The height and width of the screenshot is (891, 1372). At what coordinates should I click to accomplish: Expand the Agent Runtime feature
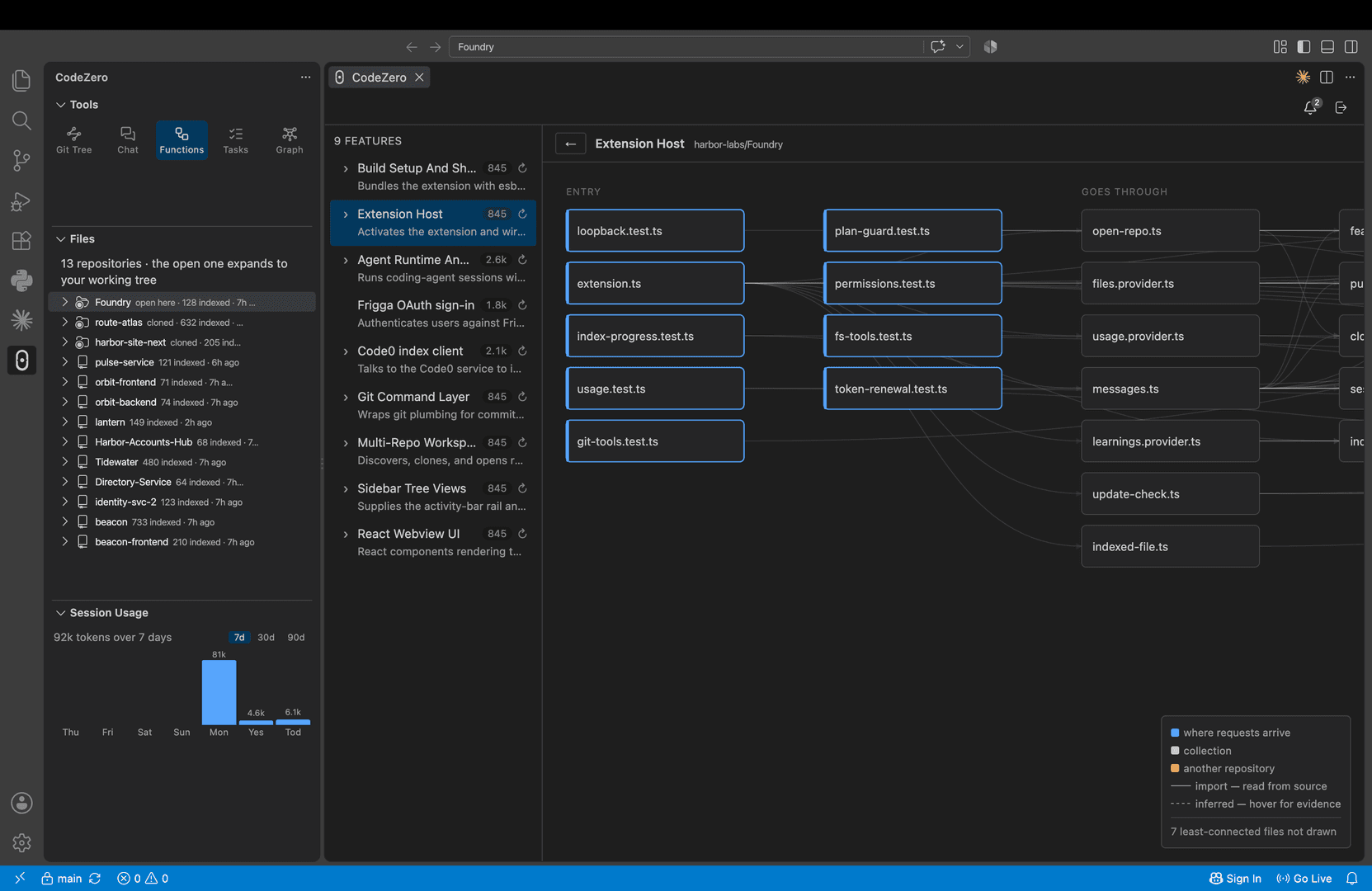346,260
